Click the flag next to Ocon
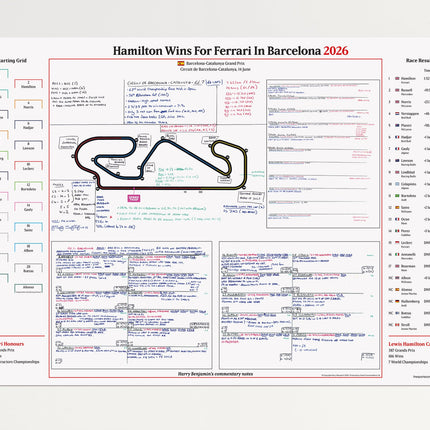This screenshot has width=430, height=430. (397, 219)
